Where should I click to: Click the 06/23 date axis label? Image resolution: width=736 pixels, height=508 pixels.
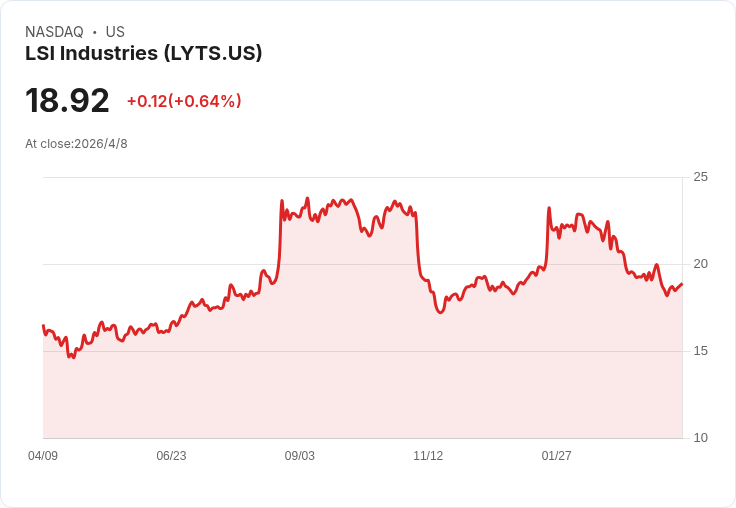171,455
